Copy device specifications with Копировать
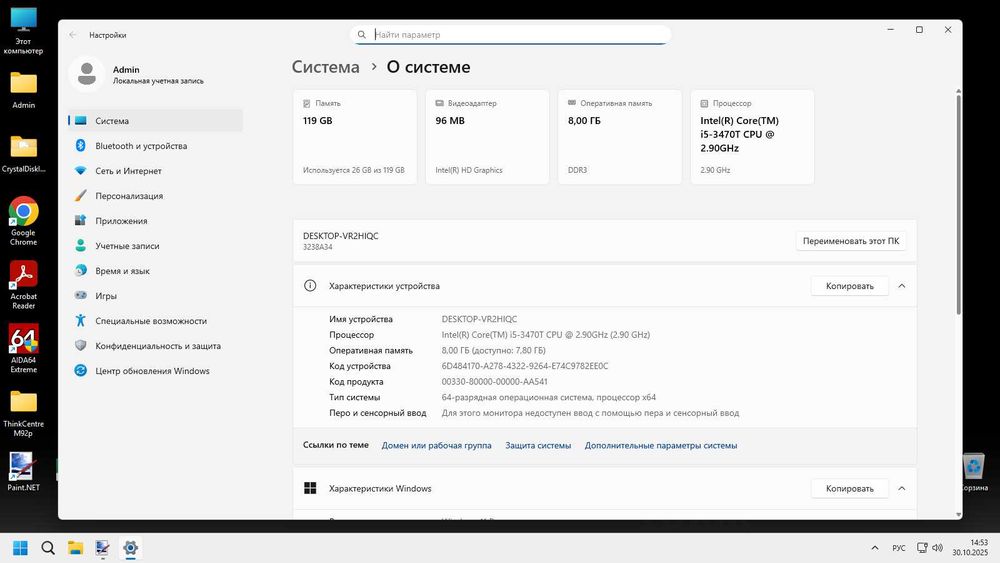 tap(850, 286)
